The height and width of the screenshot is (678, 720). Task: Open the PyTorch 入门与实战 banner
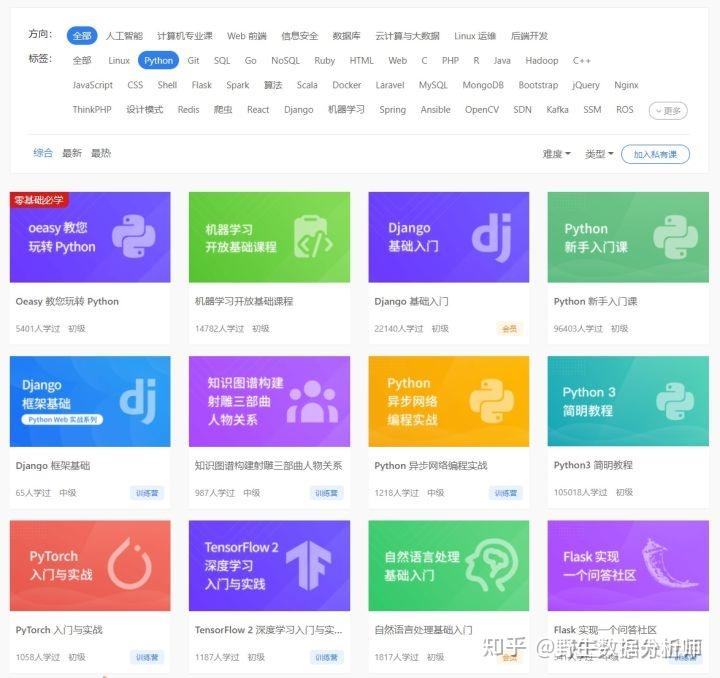click(90, 566)
